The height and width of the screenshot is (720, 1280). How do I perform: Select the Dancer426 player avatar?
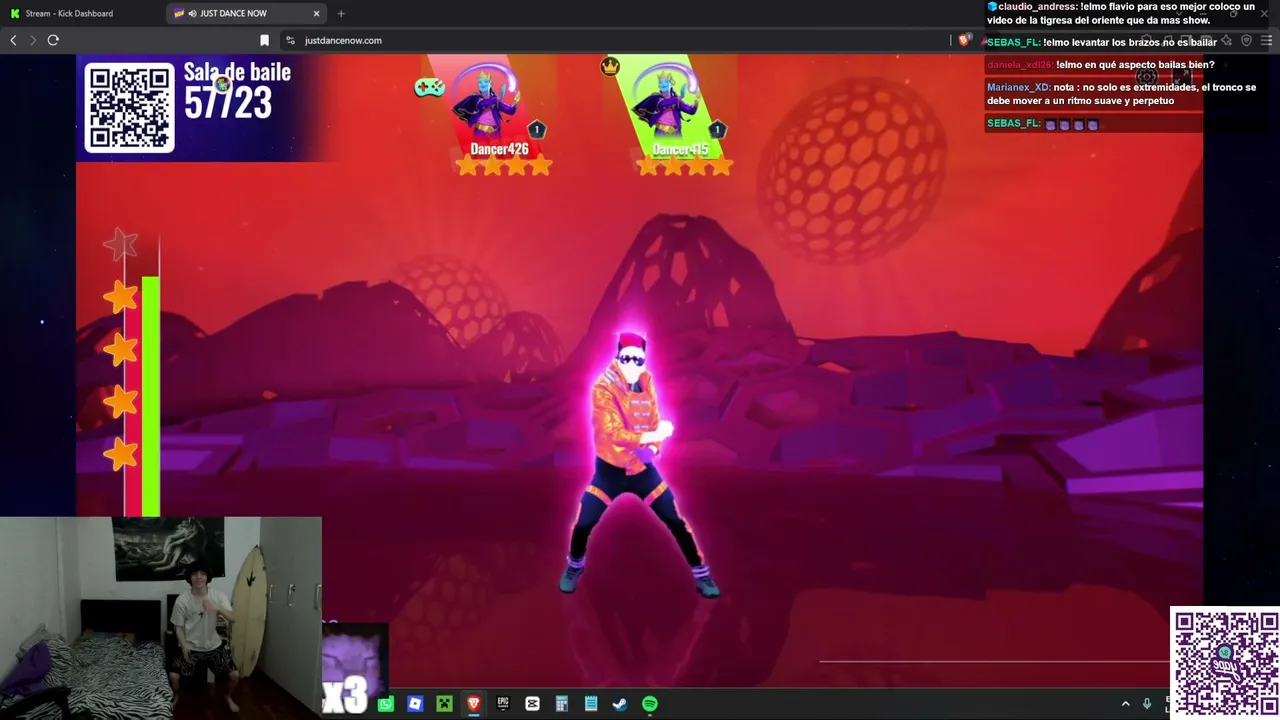click(487, 100)
